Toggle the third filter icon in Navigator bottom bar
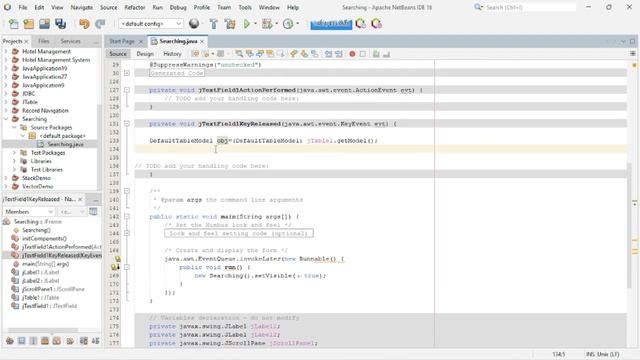Image resolution: width=640 pixels, height=360 pixels. coord(33,341)
